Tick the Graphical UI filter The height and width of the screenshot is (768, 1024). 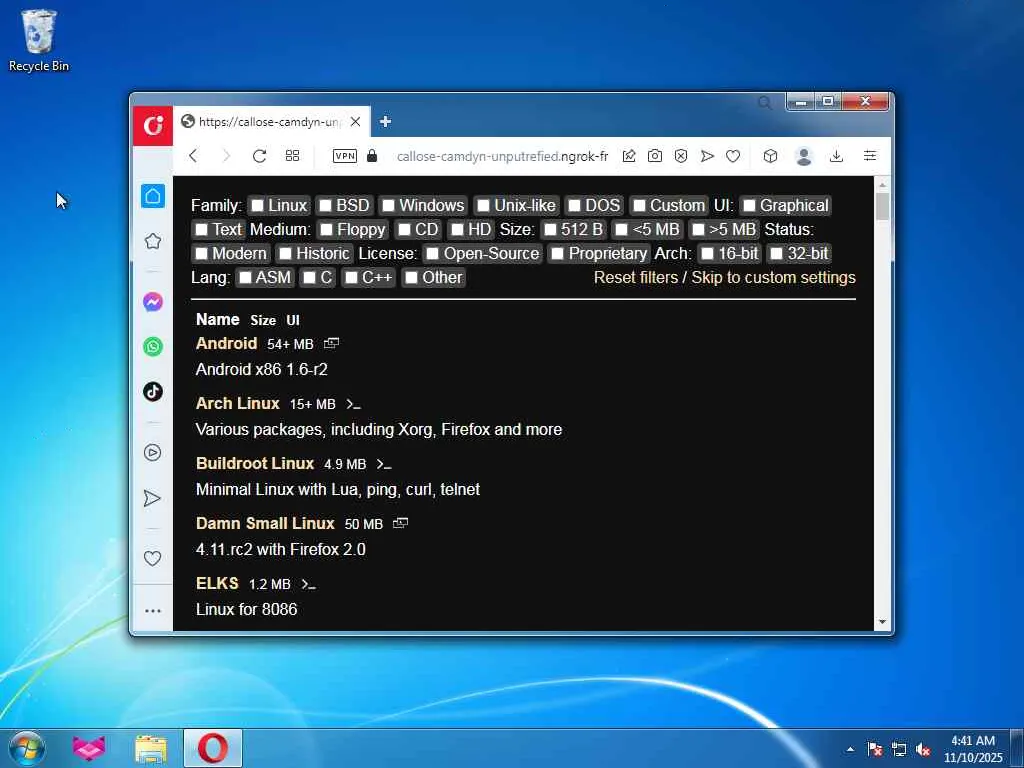click(x=749, y=206)
